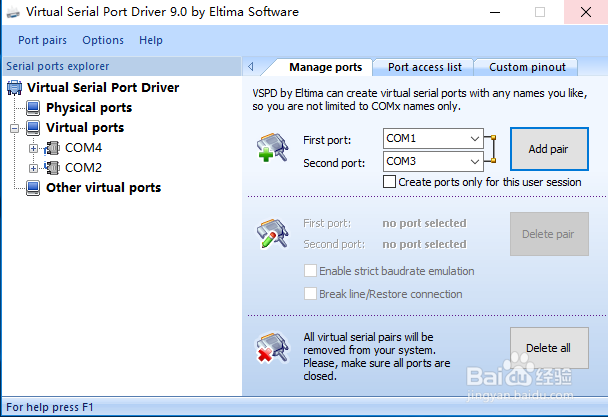Click the 'For help press F1' status text
Viewport: 608px width, 417px height.
coord(50,407)
